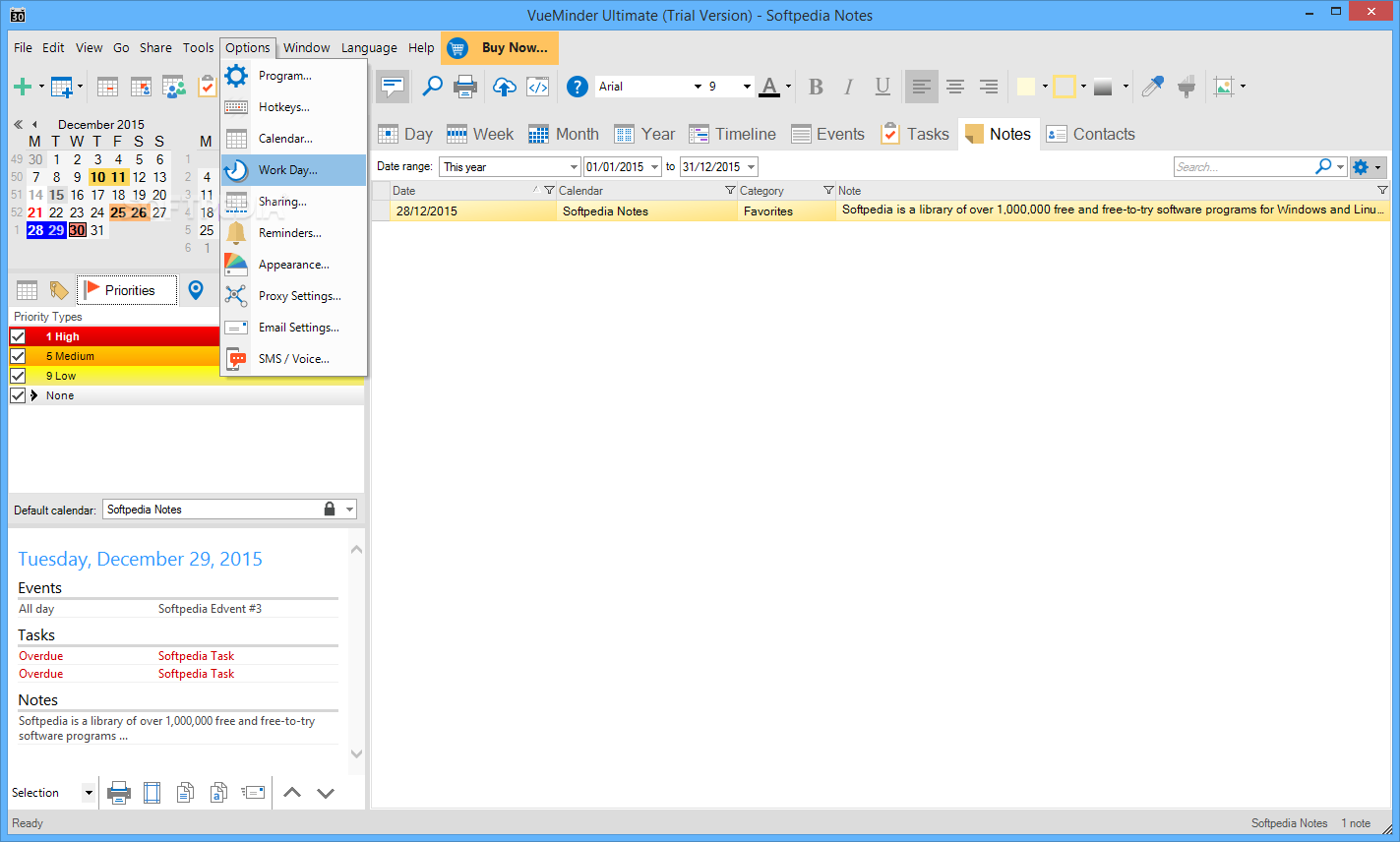Select the 28/12/2015 Softpedia Notes row

pyautogui.click(x=881, y=210)
